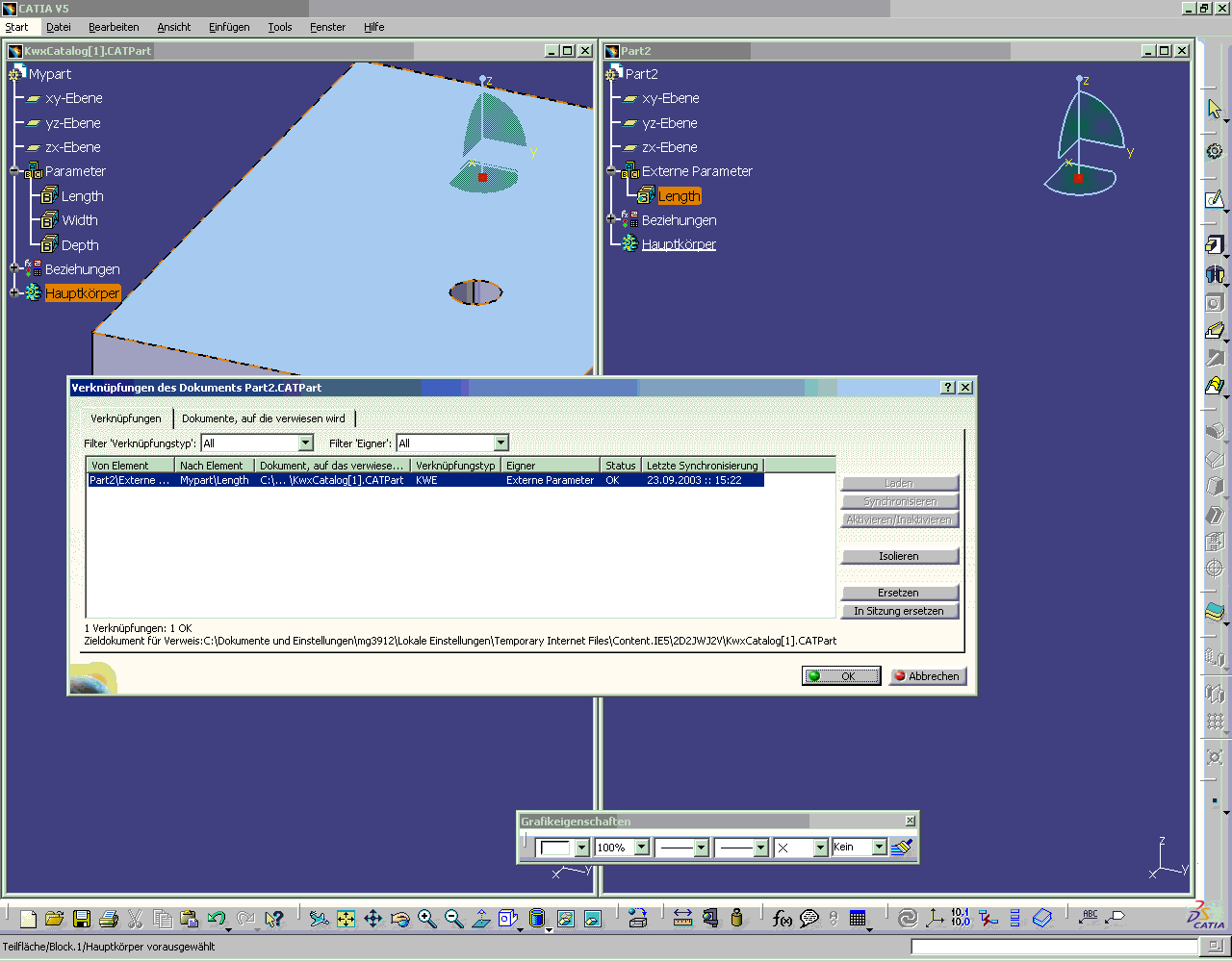Select the Fly mode airplane icon

click(319, 919)
